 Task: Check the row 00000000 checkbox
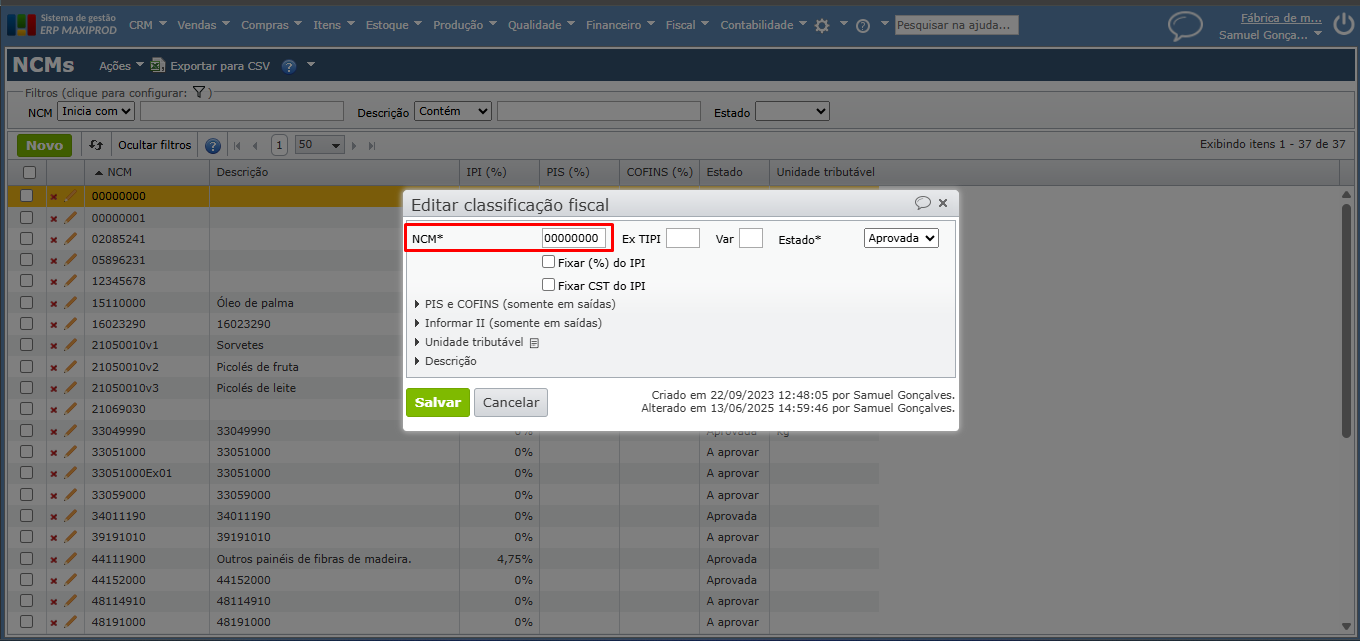(27, 196)
